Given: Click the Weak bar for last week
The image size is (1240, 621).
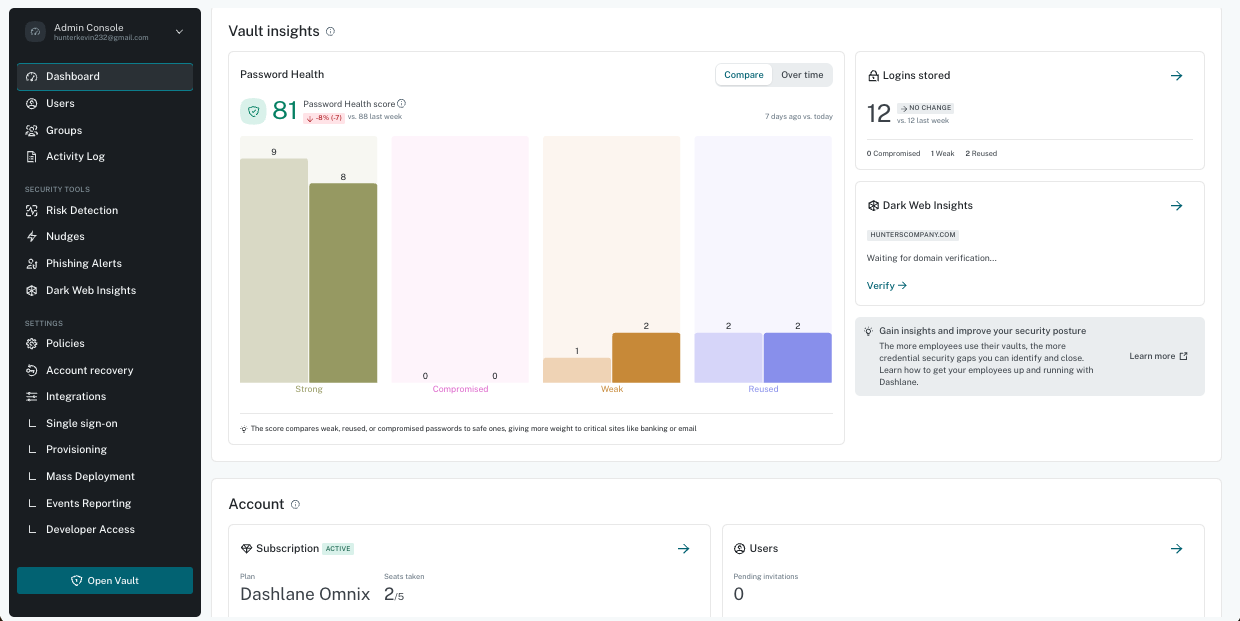Looking at the screenshot, I should [x=577, y=370].
